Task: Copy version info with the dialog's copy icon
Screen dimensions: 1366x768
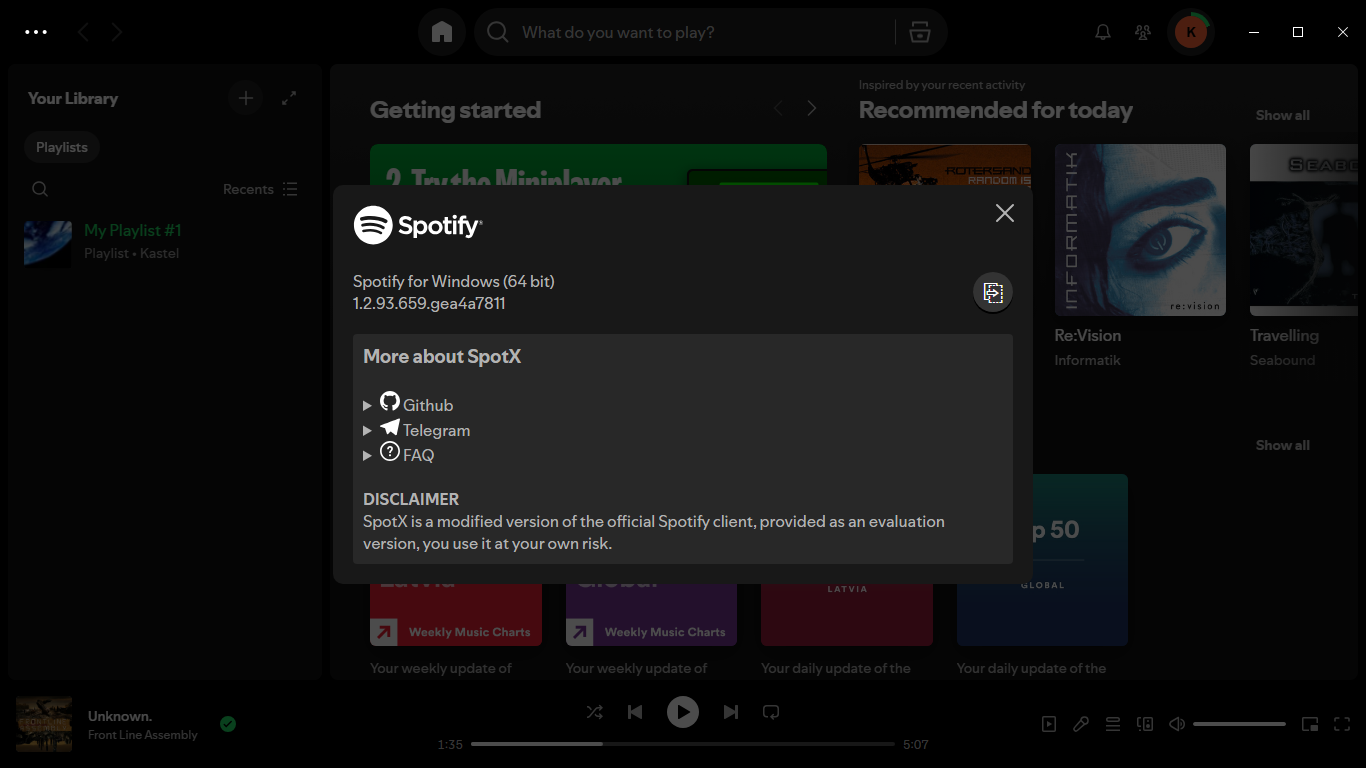Action: pos(993,292)
